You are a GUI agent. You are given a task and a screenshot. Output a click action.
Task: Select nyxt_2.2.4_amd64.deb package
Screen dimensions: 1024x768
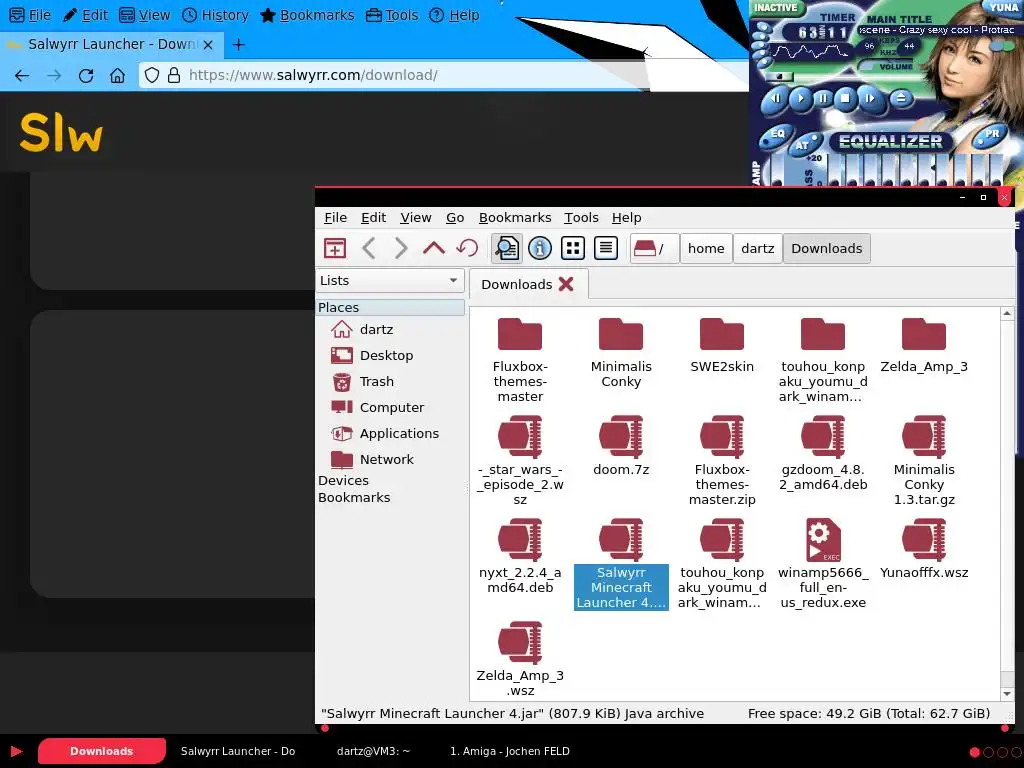click(x=520, y=556)
